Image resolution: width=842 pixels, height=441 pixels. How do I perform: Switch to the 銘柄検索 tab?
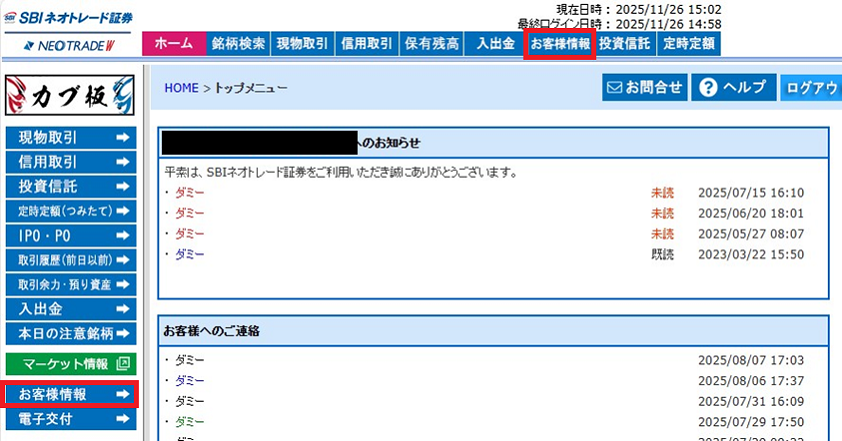[238, 44]
